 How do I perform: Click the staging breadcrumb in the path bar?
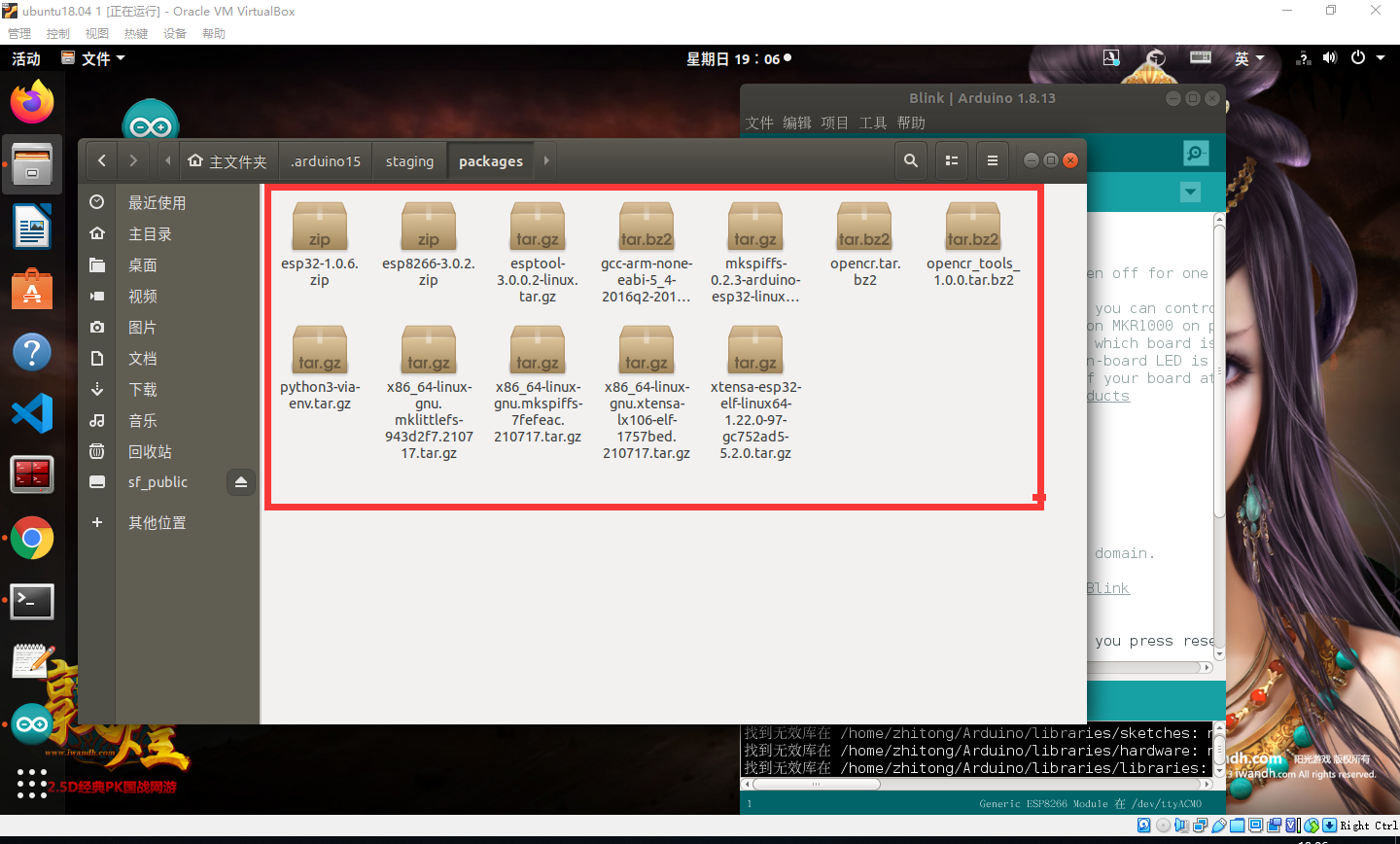[x=409, y=160]
